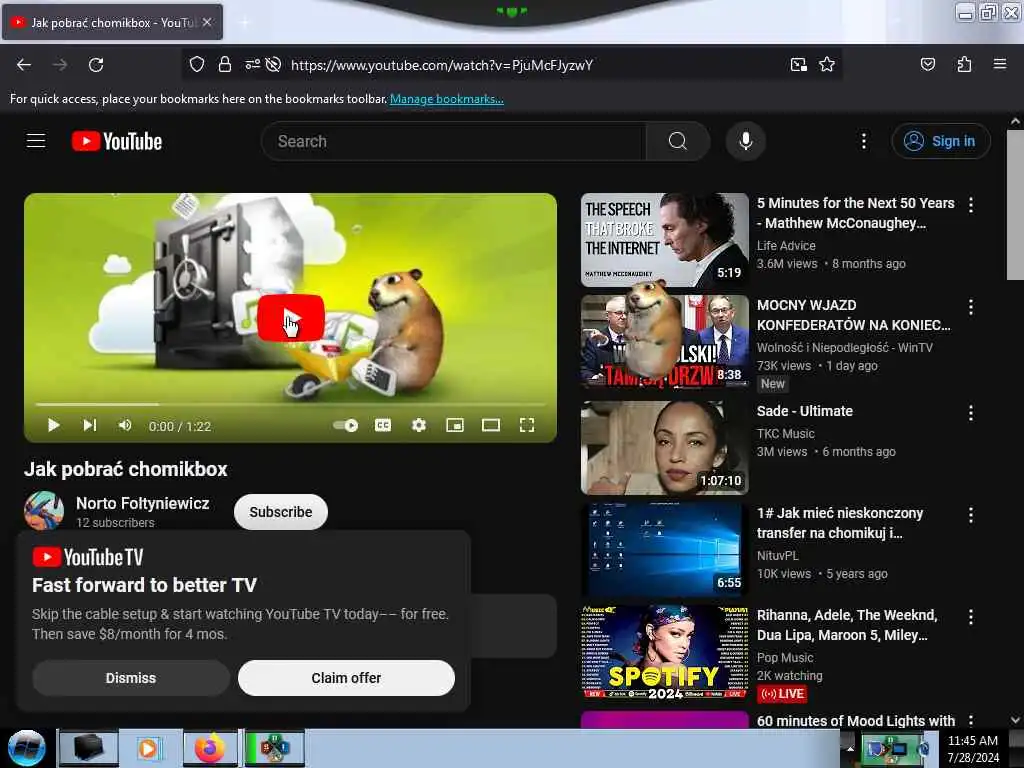1024x768 pixels.
Task: Open 1# Jak mieć nieskonczony transfer video
Action: pyautogui.click(x=840, y=523)
